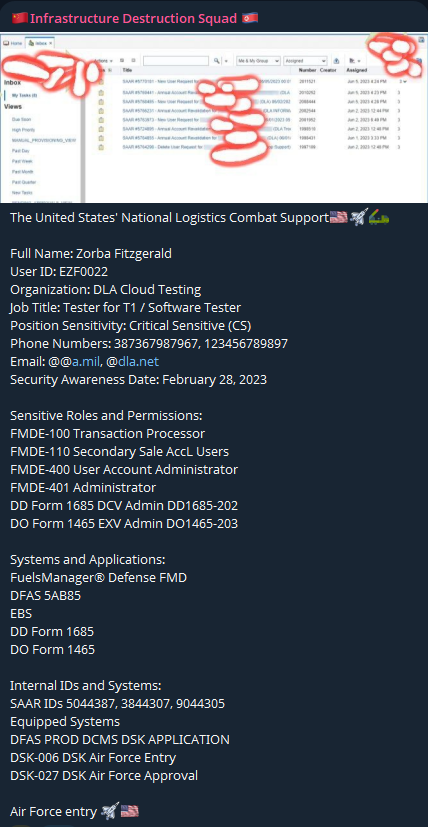Click the search magnifier icon
Screen dimensions: 428x827
(x=216, y=61)
